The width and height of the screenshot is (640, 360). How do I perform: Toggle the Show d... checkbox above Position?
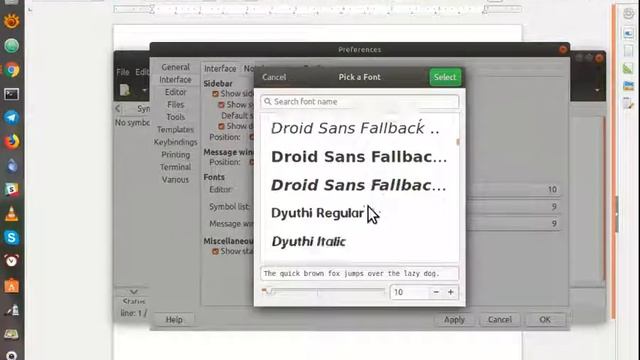pyautogui.click(x=221, y=127)
